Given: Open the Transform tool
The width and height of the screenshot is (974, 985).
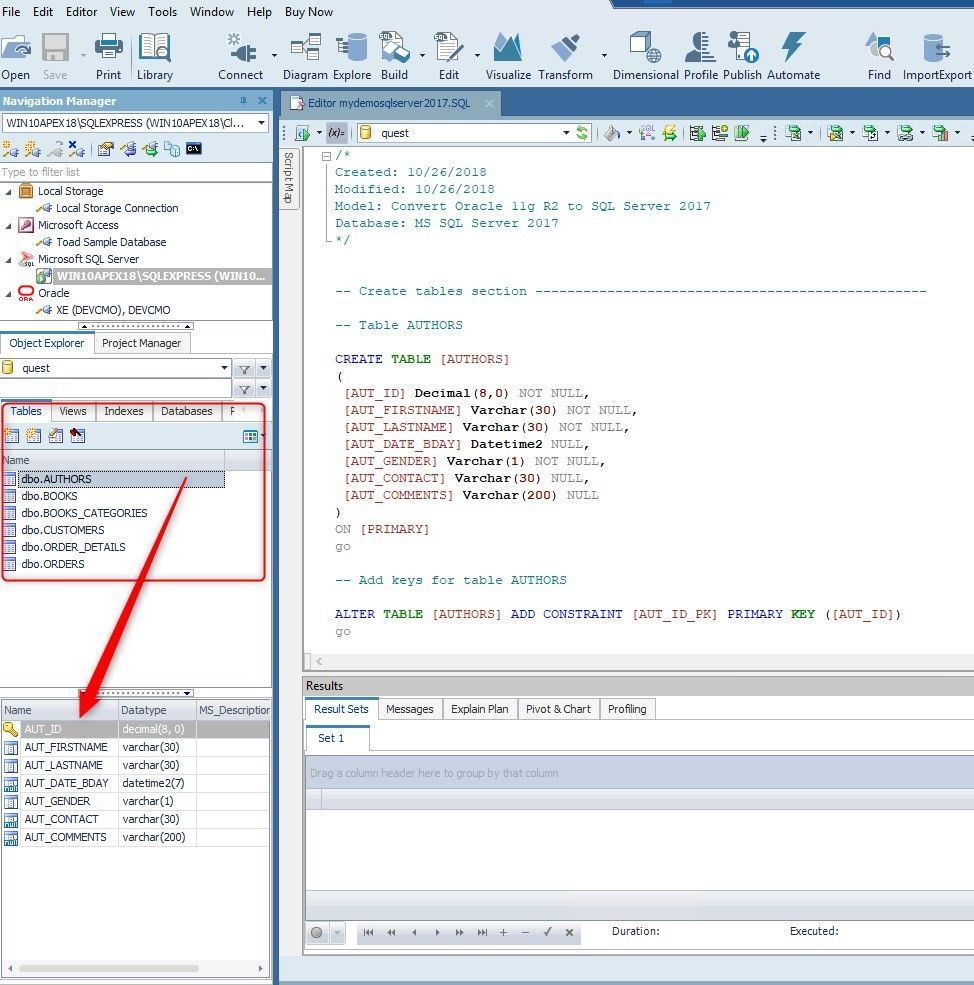Looking at the screenshot, I should tap(565, 57).
